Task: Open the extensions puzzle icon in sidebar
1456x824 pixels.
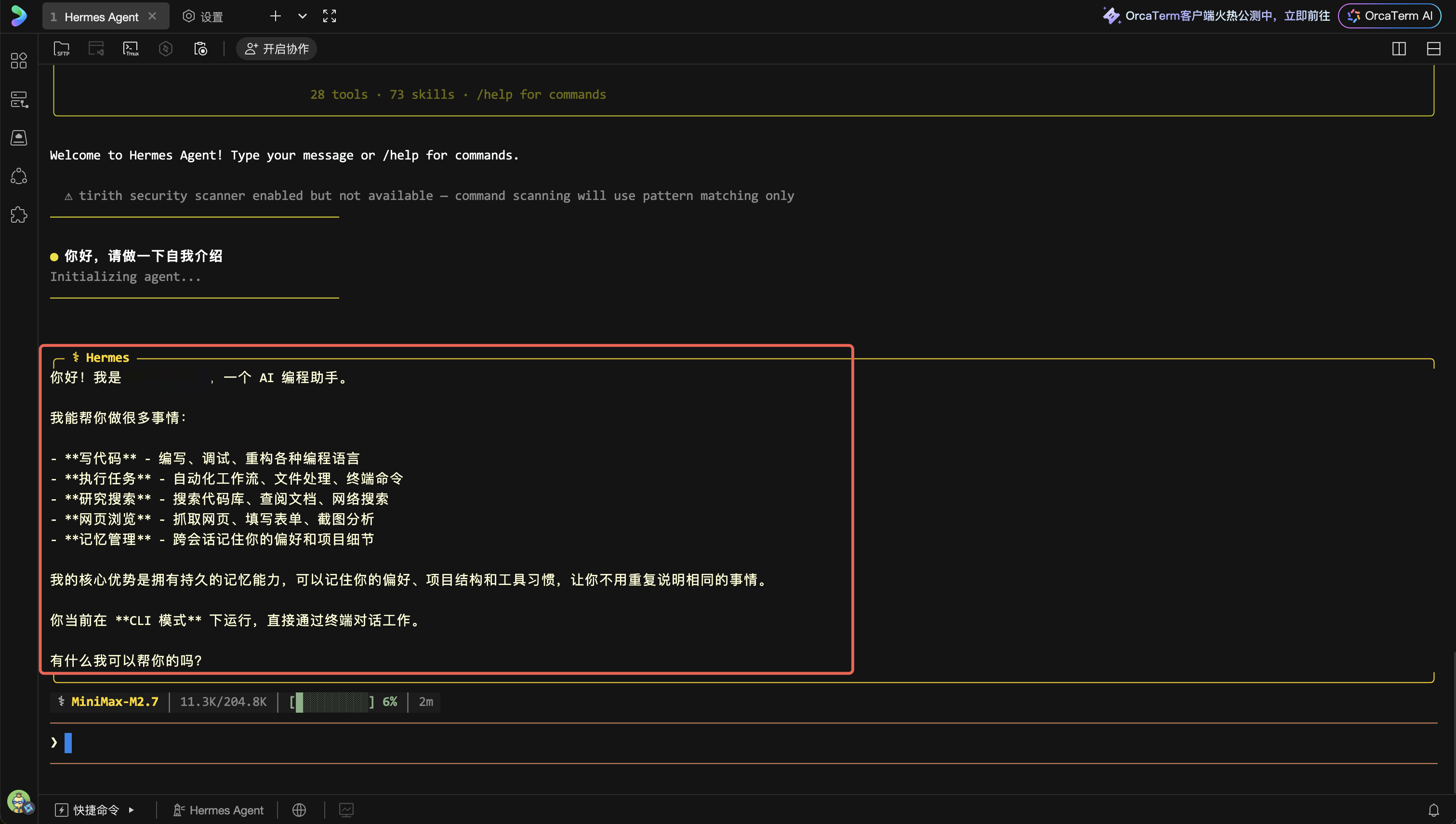Action: [x=18, y=214]
